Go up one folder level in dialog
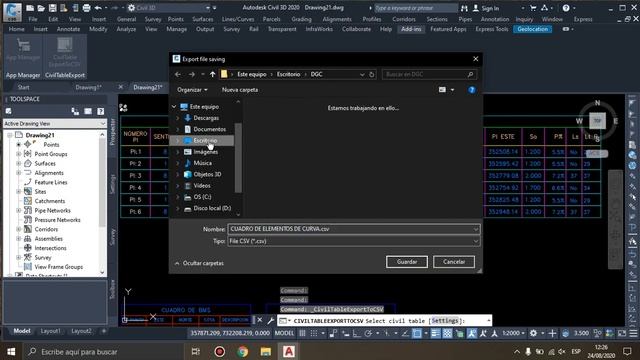Screen dimensions: 640x360 pyautogui.click(x=213, y=74)
